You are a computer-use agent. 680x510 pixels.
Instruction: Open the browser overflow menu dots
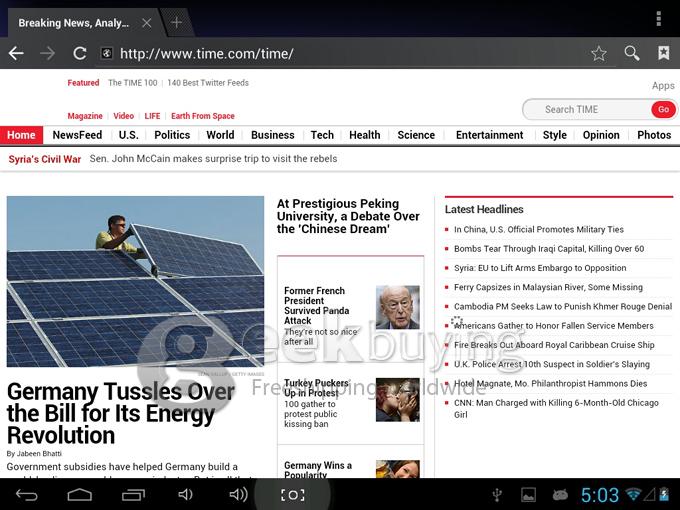coord(658,19)
